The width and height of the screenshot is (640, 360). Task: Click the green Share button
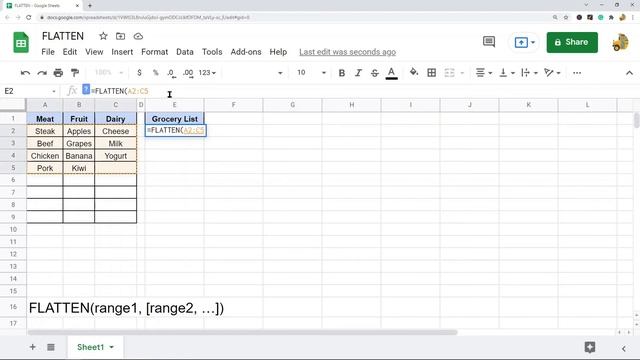point(572,42)
